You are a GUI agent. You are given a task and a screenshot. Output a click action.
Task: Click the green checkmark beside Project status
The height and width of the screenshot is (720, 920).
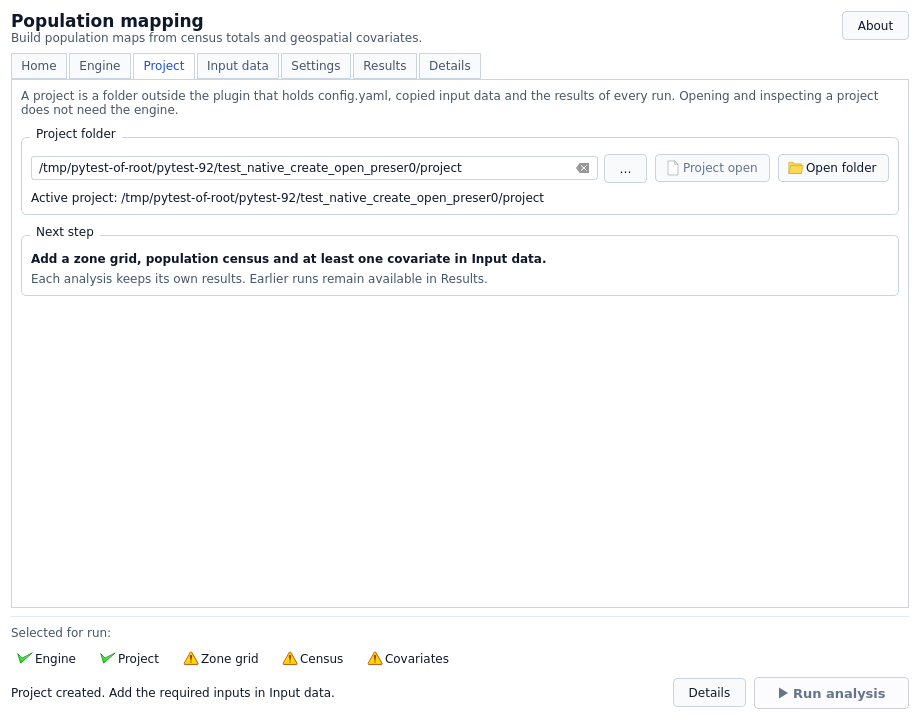[x=107, y=658]
